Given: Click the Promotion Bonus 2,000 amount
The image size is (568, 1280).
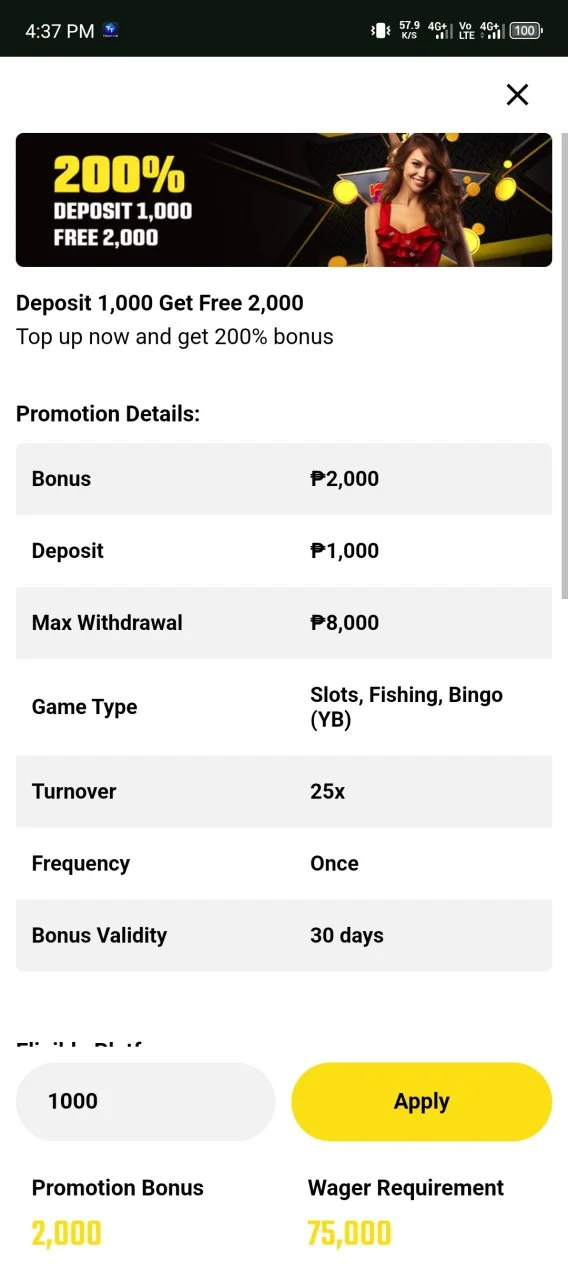Looking at the screenshot, I should [67, 1233].
